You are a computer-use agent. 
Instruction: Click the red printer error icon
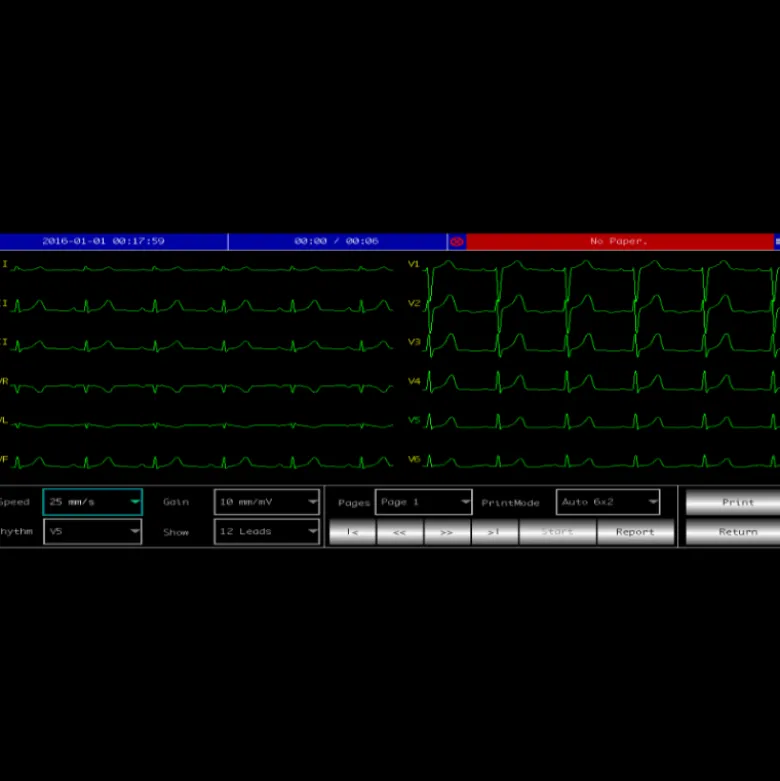pyautogui.click(x=457, y=242)
